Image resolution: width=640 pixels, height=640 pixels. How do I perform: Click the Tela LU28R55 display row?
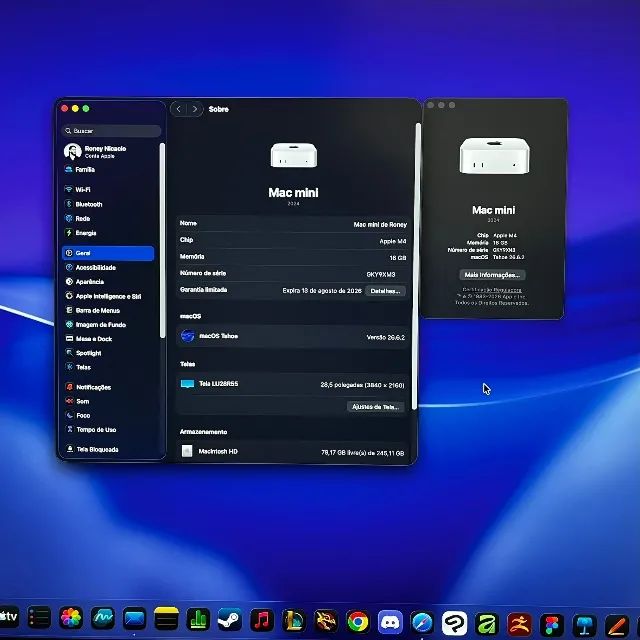293,384
